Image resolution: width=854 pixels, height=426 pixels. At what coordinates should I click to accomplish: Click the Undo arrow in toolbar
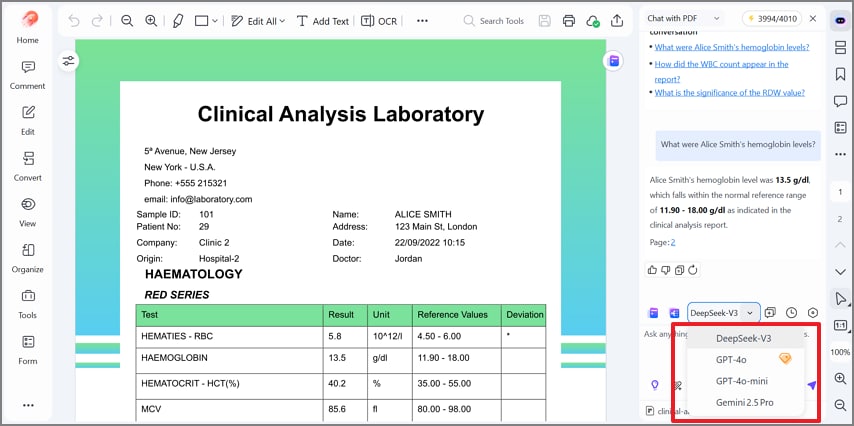[74, 21]
